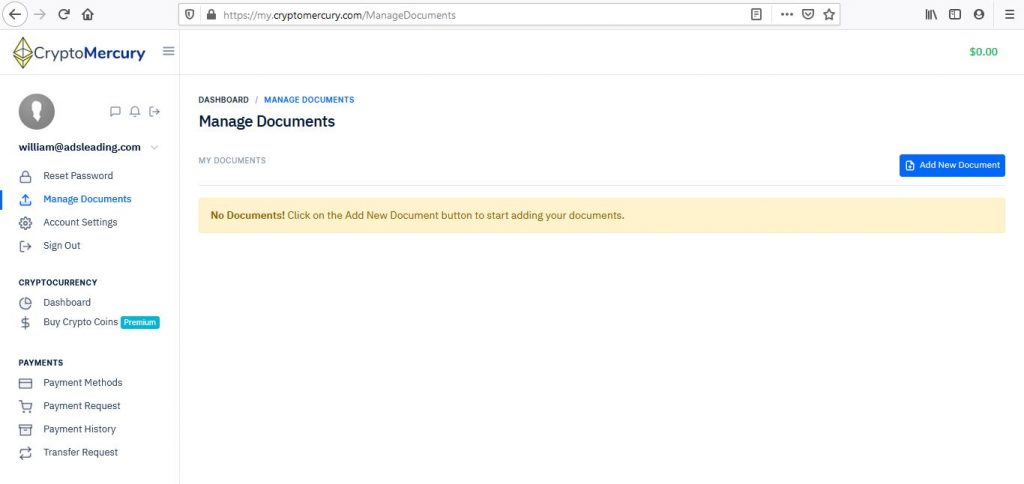Save page to Pocket icon
The image size is (1024, 484).
(808, 14)
